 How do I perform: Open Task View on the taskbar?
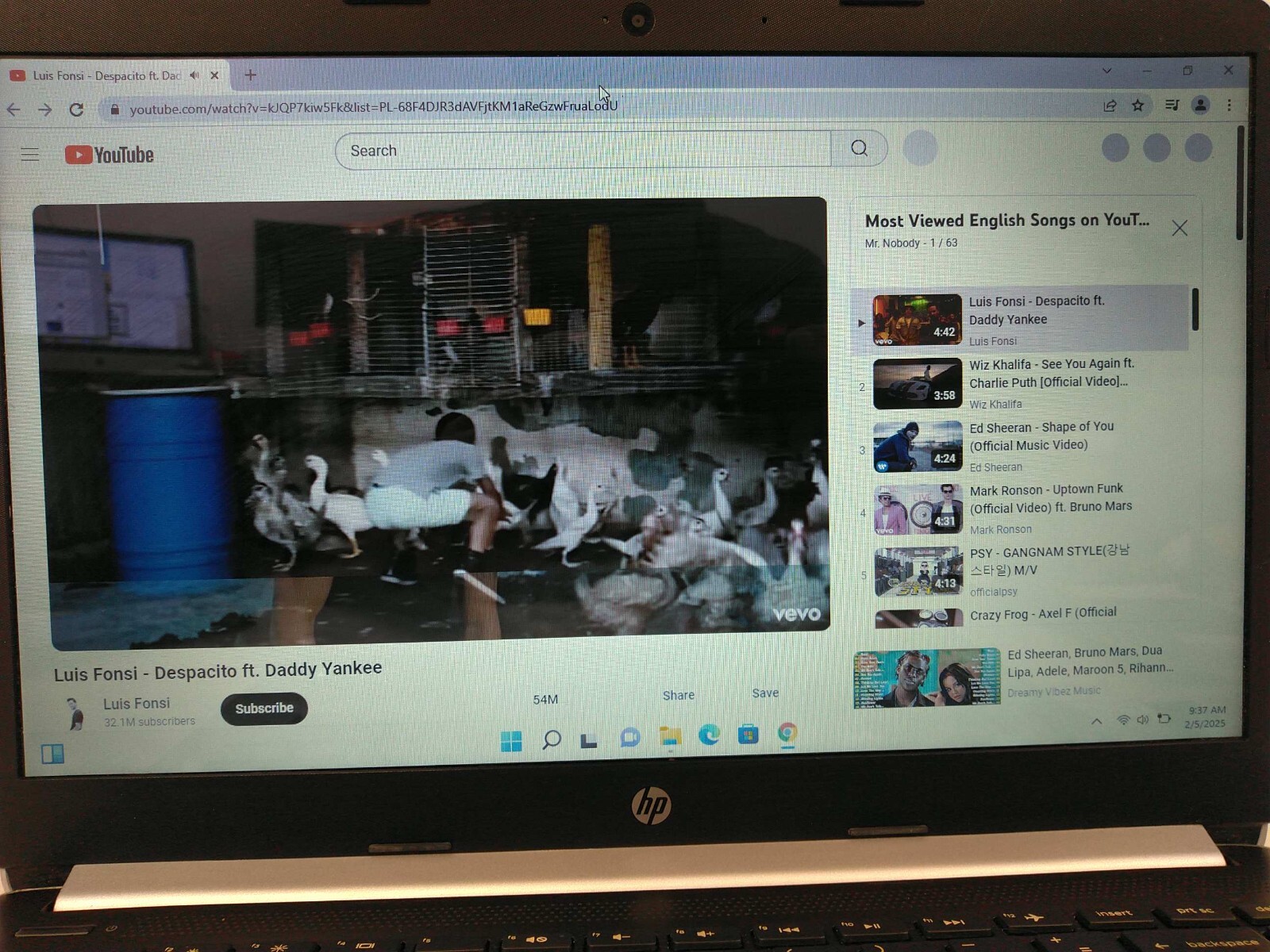589,741
